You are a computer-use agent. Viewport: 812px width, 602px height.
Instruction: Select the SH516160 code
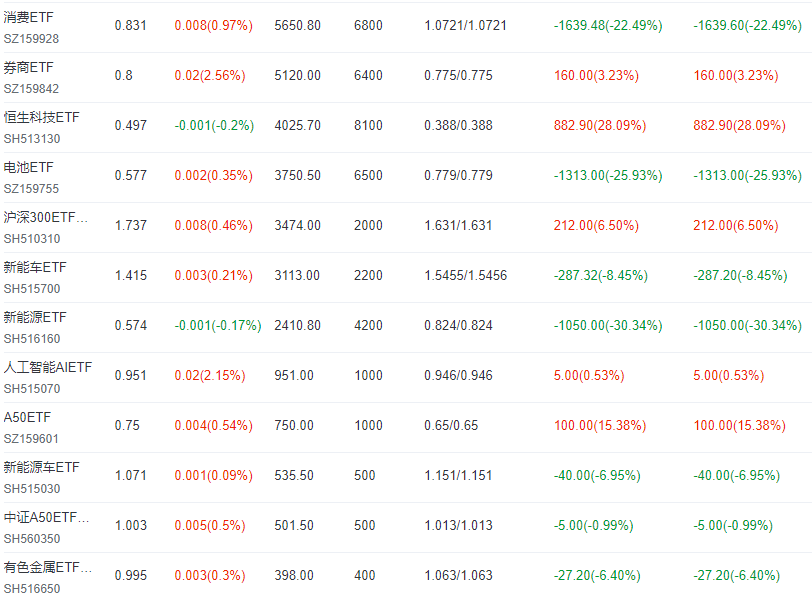click(x=32, y=339)
